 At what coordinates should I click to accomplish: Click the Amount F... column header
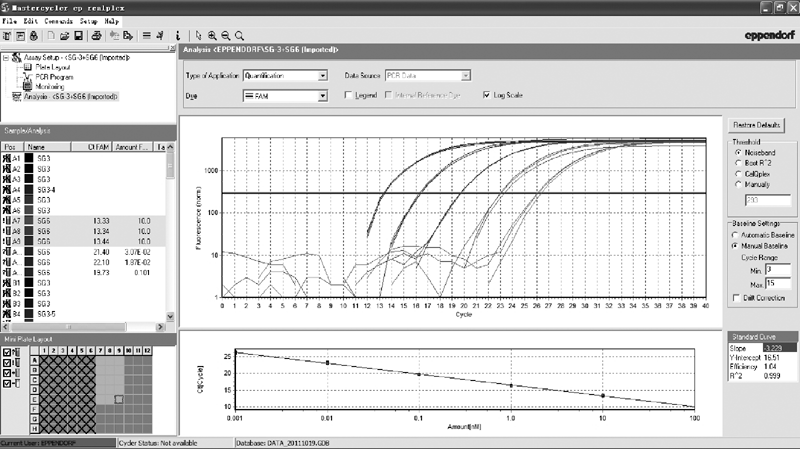pos(132,147)
